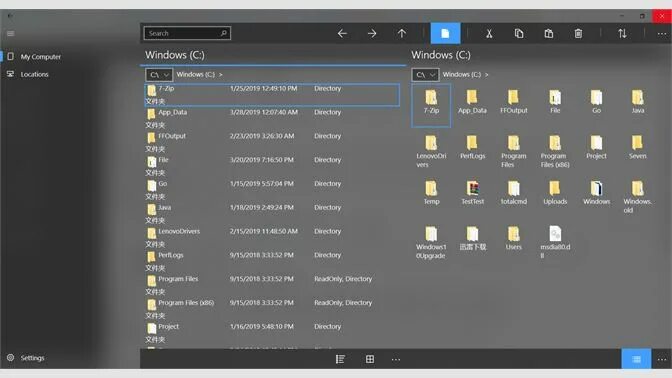Select Program Files row in left list

[x=272, y=285]
